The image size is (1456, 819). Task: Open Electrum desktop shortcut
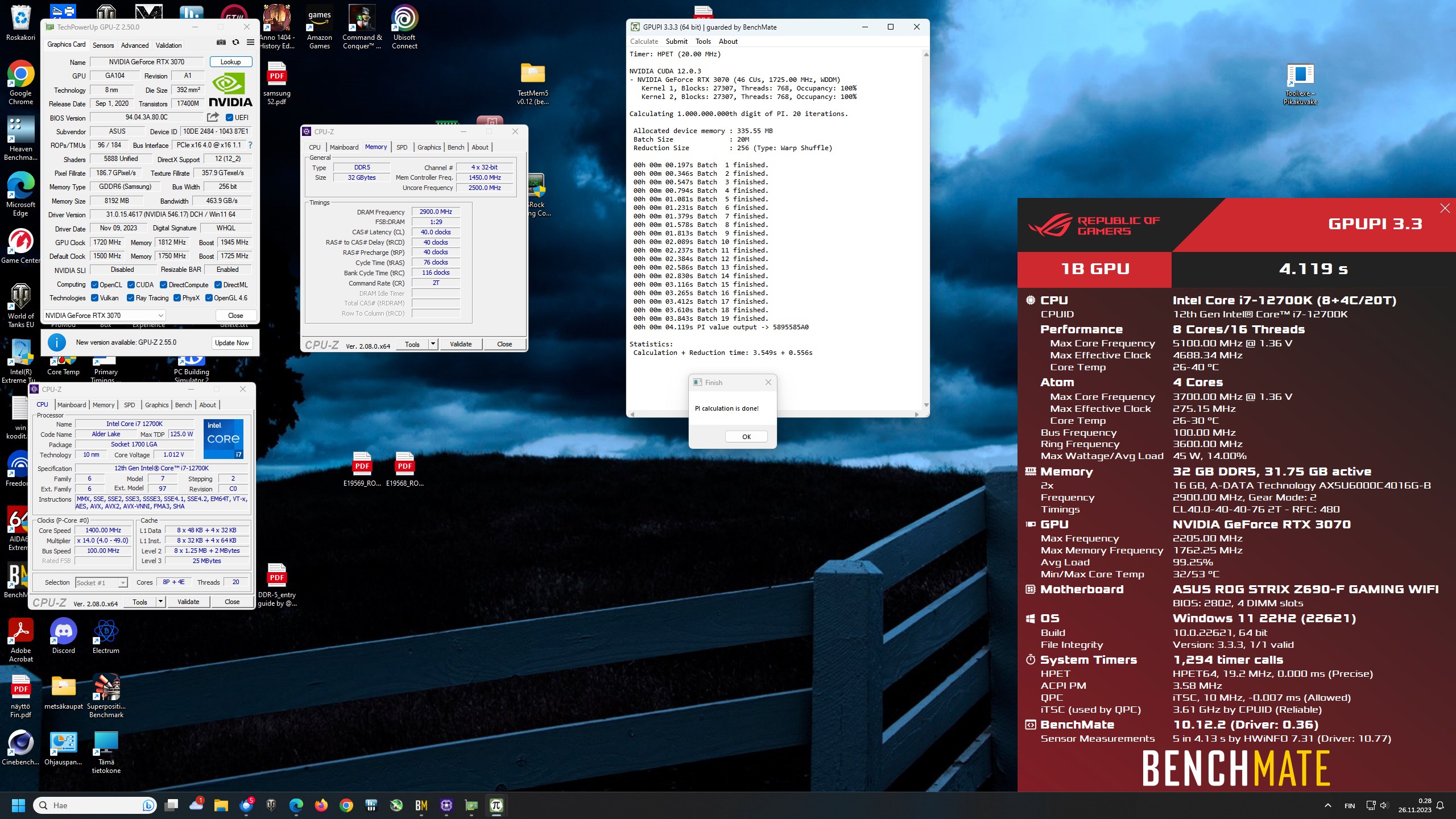(x=106, y=636)
